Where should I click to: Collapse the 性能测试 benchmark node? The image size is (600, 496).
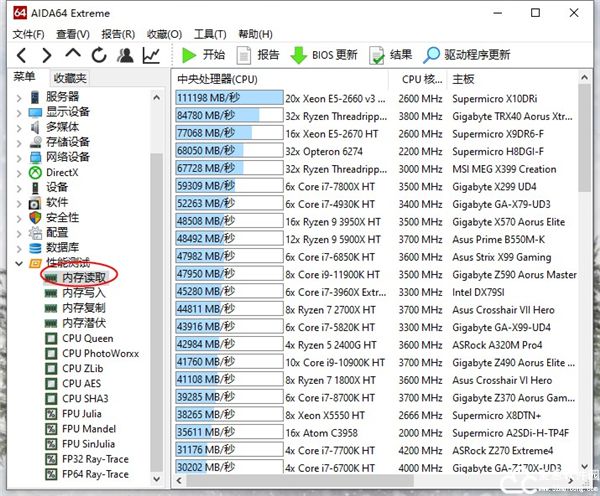(x=19, y=263)
